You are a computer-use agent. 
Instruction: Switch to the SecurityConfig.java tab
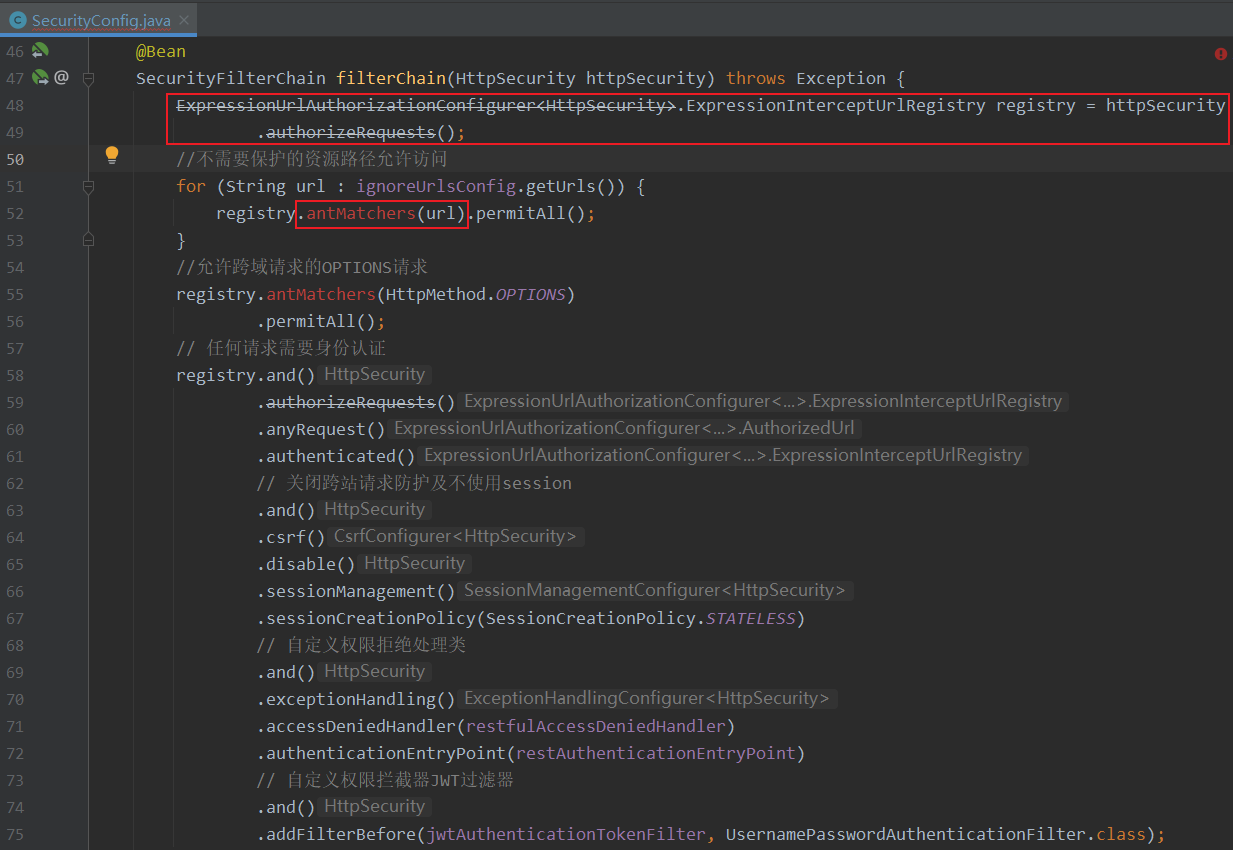click(100, 20)
